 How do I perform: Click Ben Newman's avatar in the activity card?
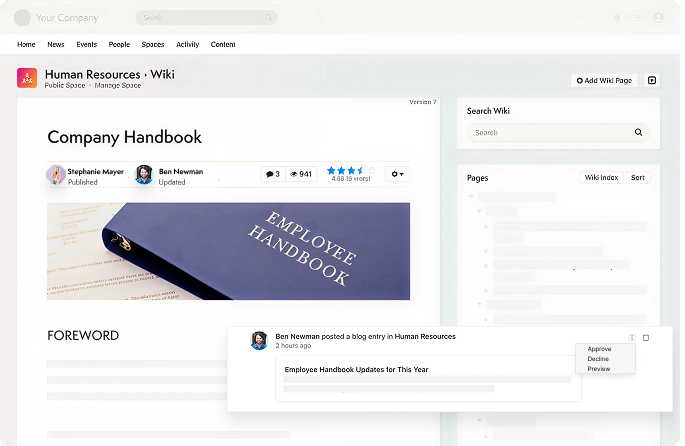tap(259, 340)
